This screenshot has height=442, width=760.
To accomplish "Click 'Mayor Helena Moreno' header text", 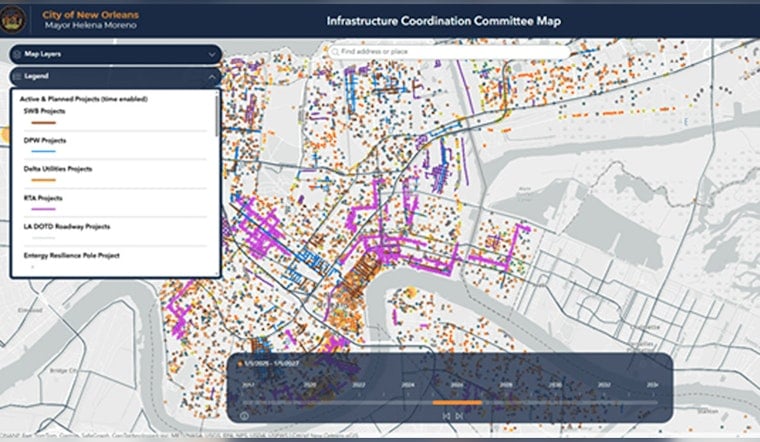I will tap(91, 25).
